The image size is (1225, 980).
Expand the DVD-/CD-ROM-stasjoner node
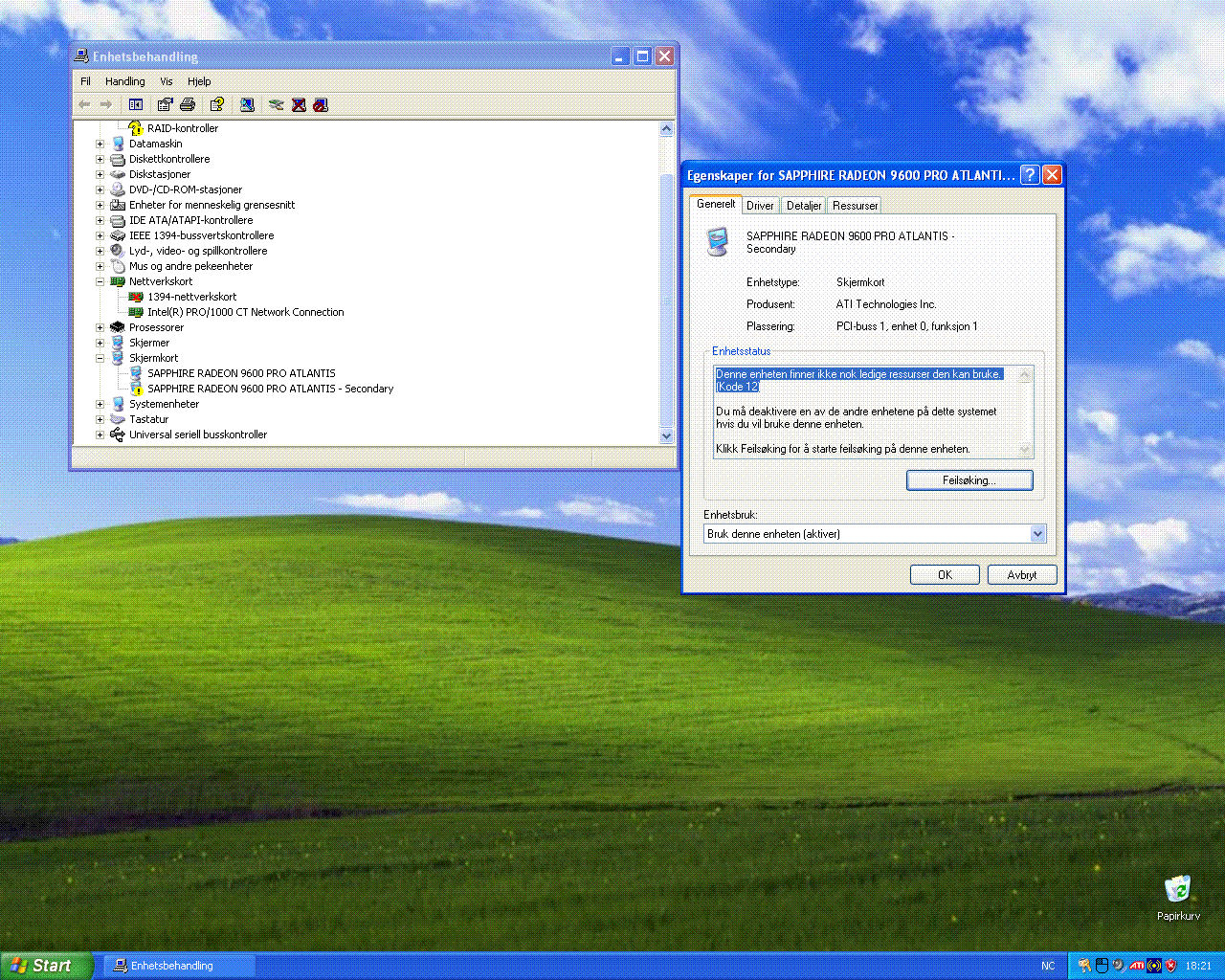point(100,189)
